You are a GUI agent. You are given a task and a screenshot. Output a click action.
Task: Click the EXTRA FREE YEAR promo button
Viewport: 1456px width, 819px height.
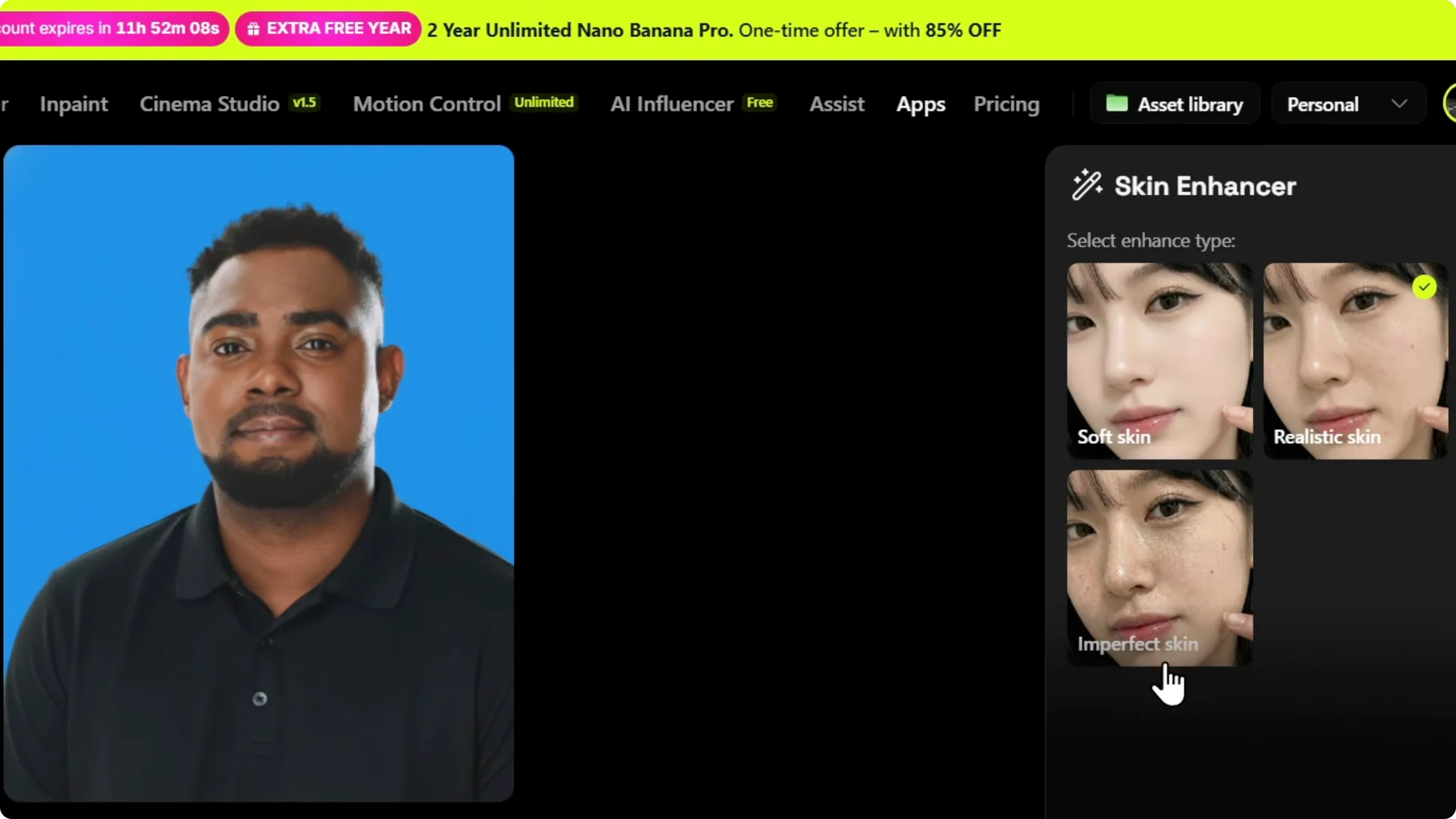pos(328,28)
